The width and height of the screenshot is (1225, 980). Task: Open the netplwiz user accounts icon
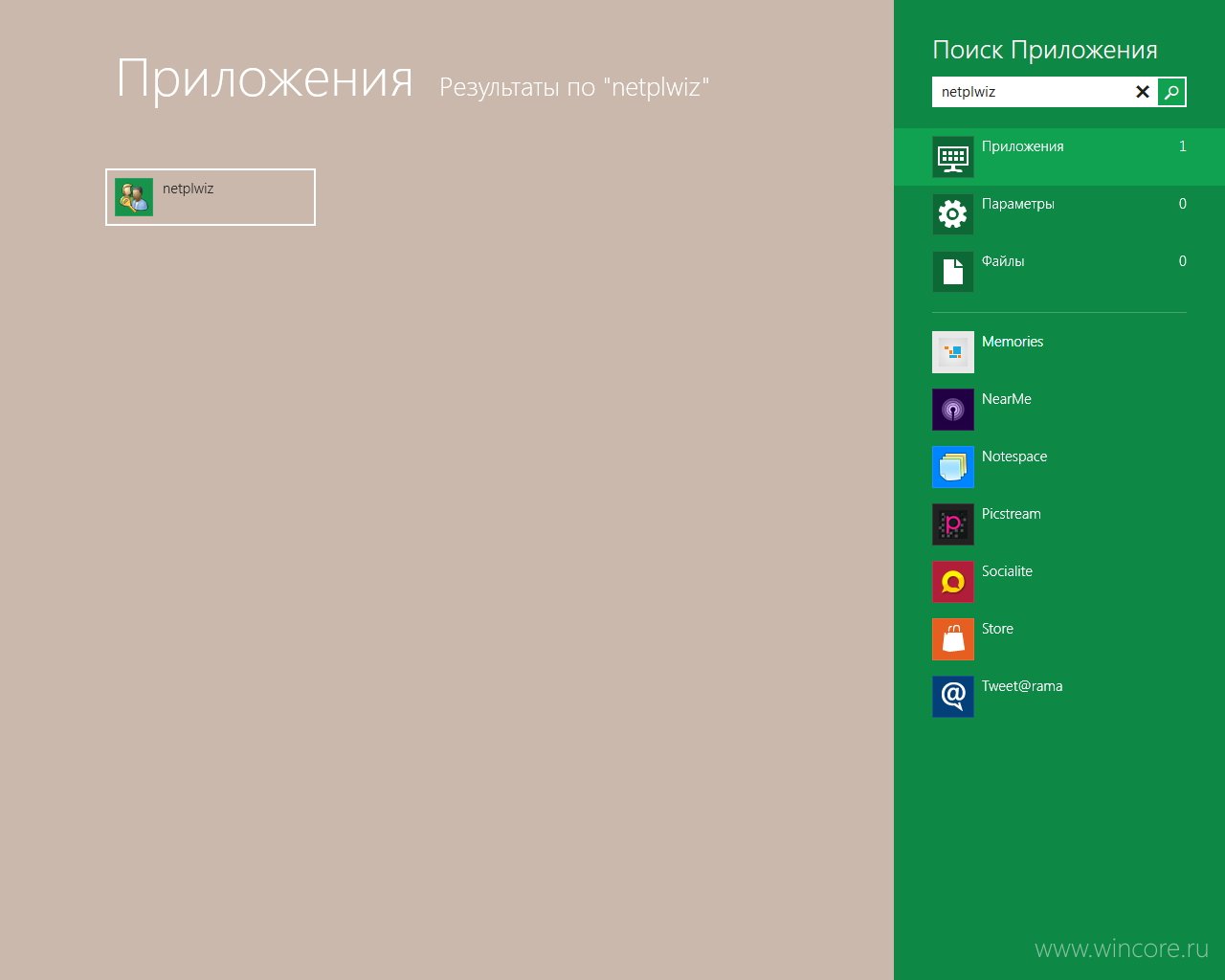tap(134, 197)
